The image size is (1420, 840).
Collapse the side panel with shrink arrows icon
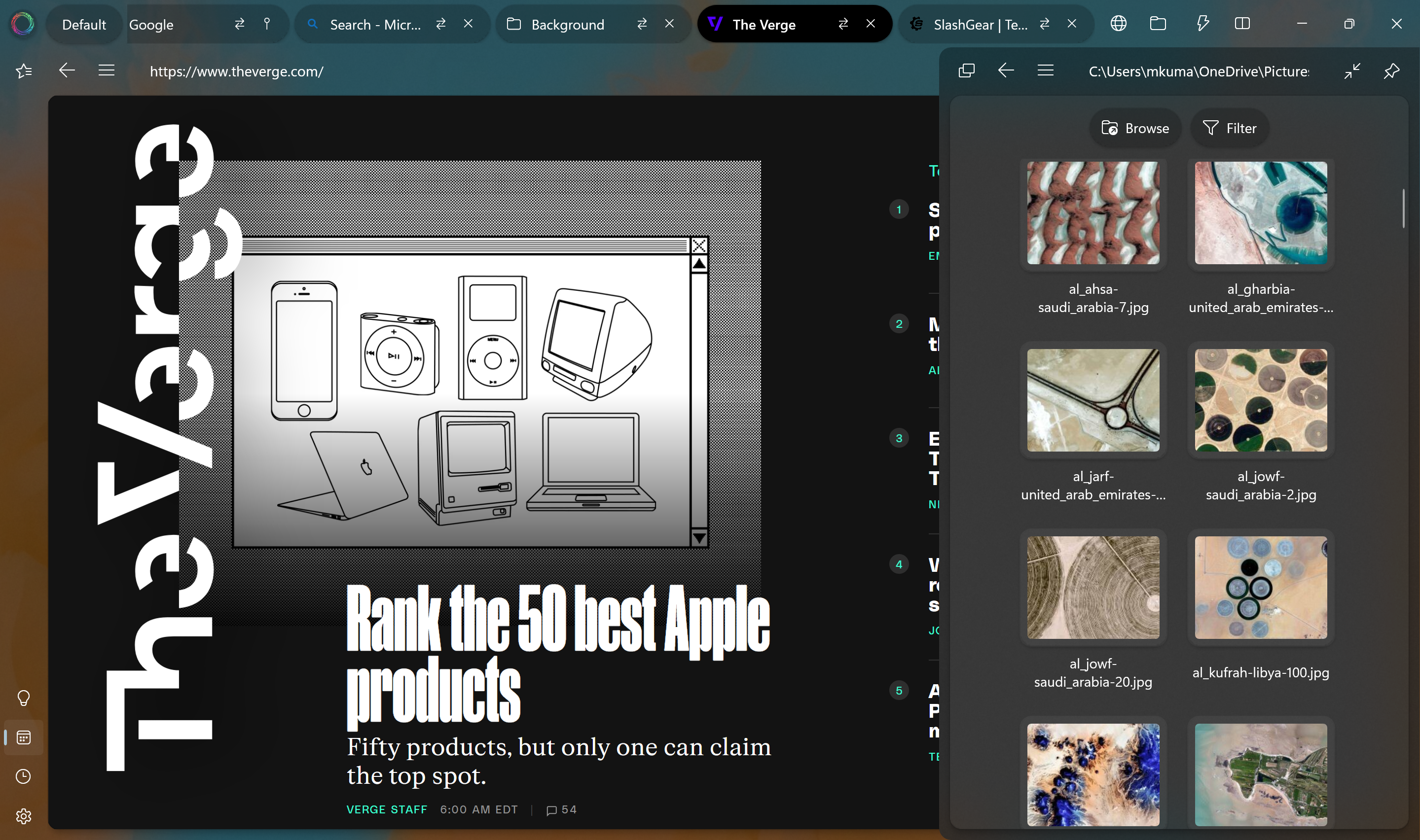tap(1352, 71)
